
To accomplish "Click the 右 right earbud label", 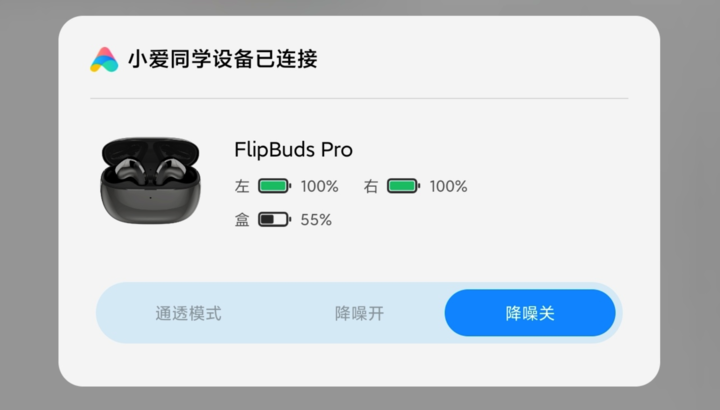I will point(371,186).
